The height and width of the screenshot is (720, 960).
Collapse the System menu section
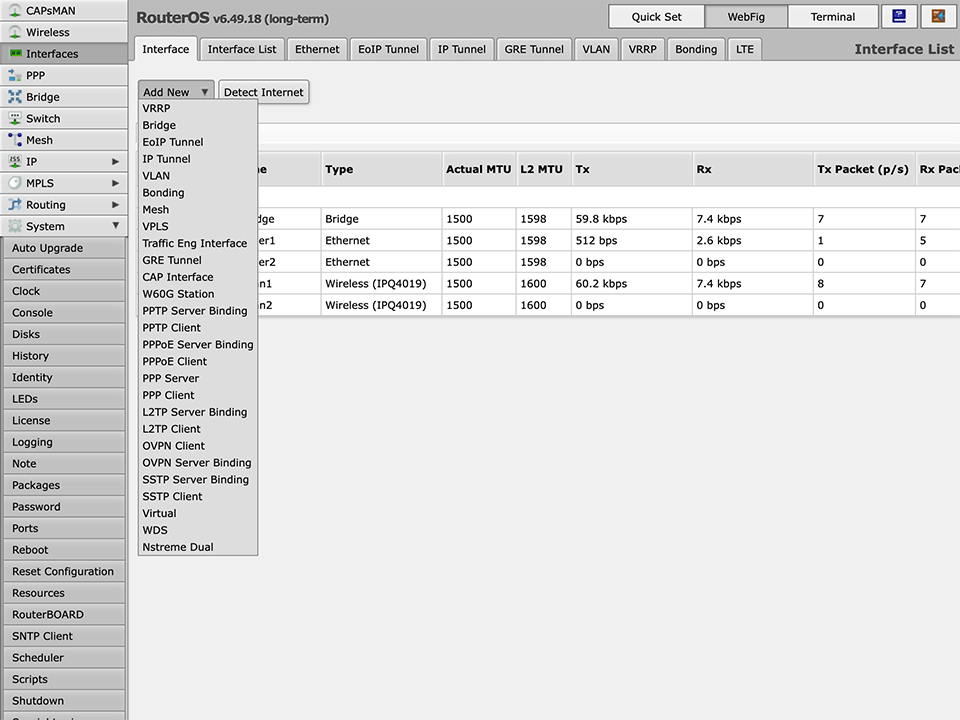point(116,226)
